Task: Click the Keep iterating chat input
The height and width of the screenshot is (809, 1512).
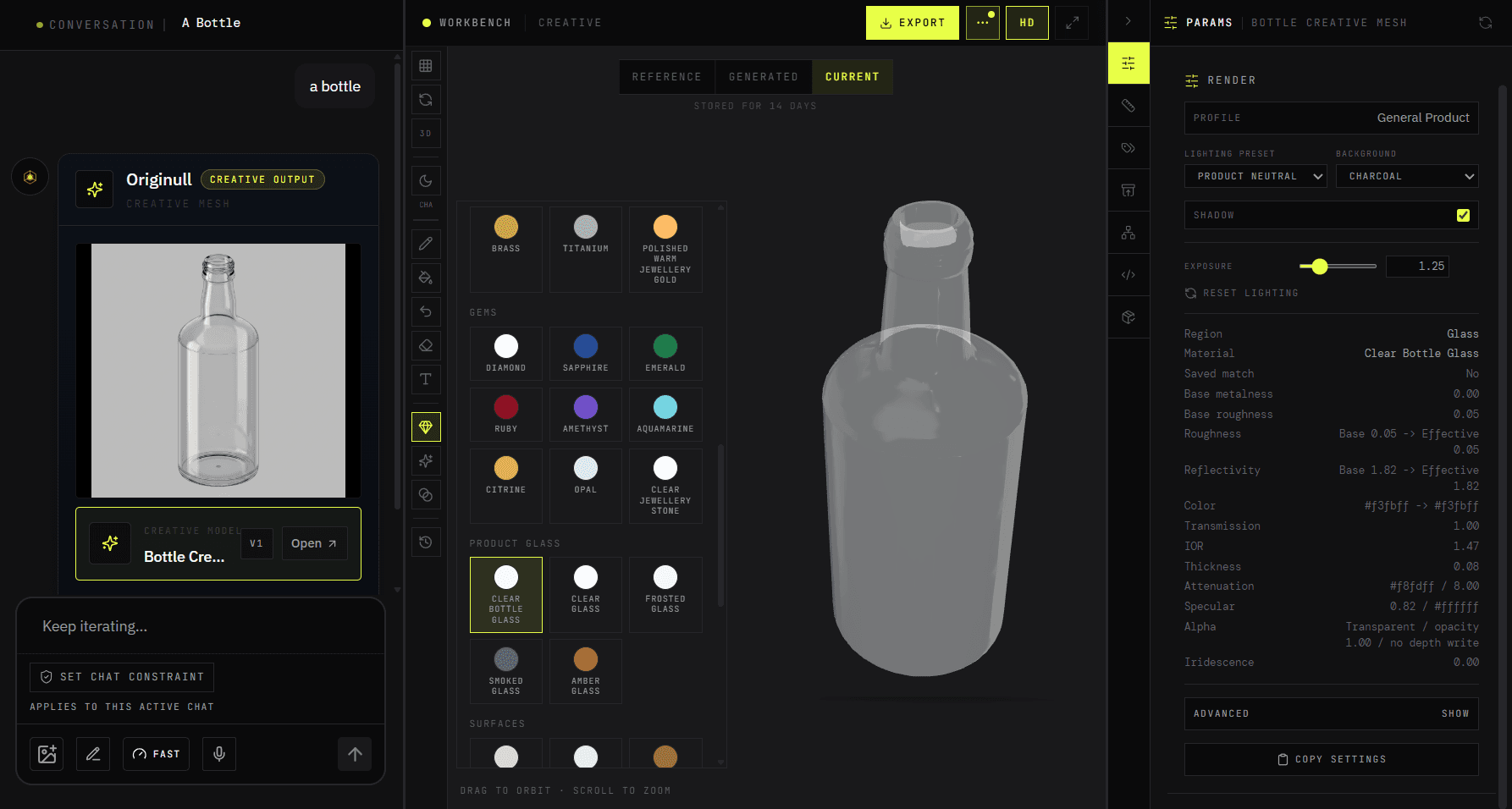Action: tap(201, 626)
